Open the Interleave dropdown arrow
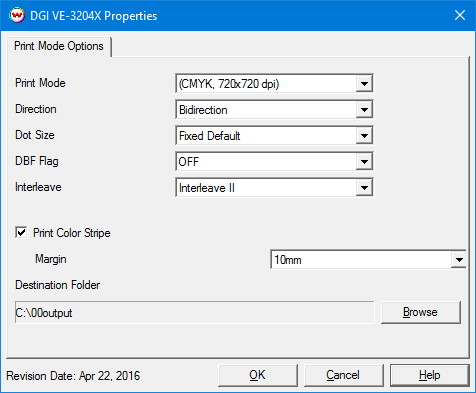Viewport: 476px width, 393px height. (x=364, y=188)
